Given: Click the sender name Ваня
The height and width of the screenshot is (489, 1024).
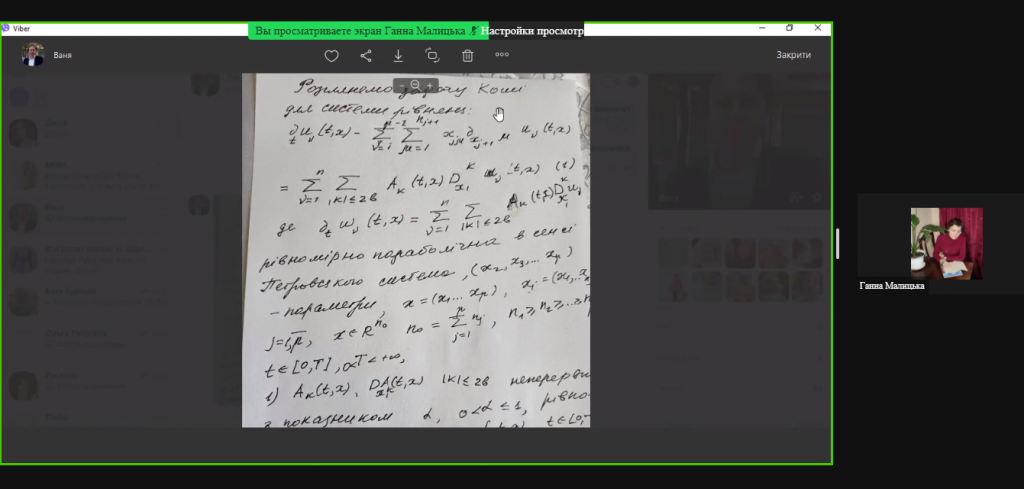Looking at the screenshot, I should click(x=63, y=56).
